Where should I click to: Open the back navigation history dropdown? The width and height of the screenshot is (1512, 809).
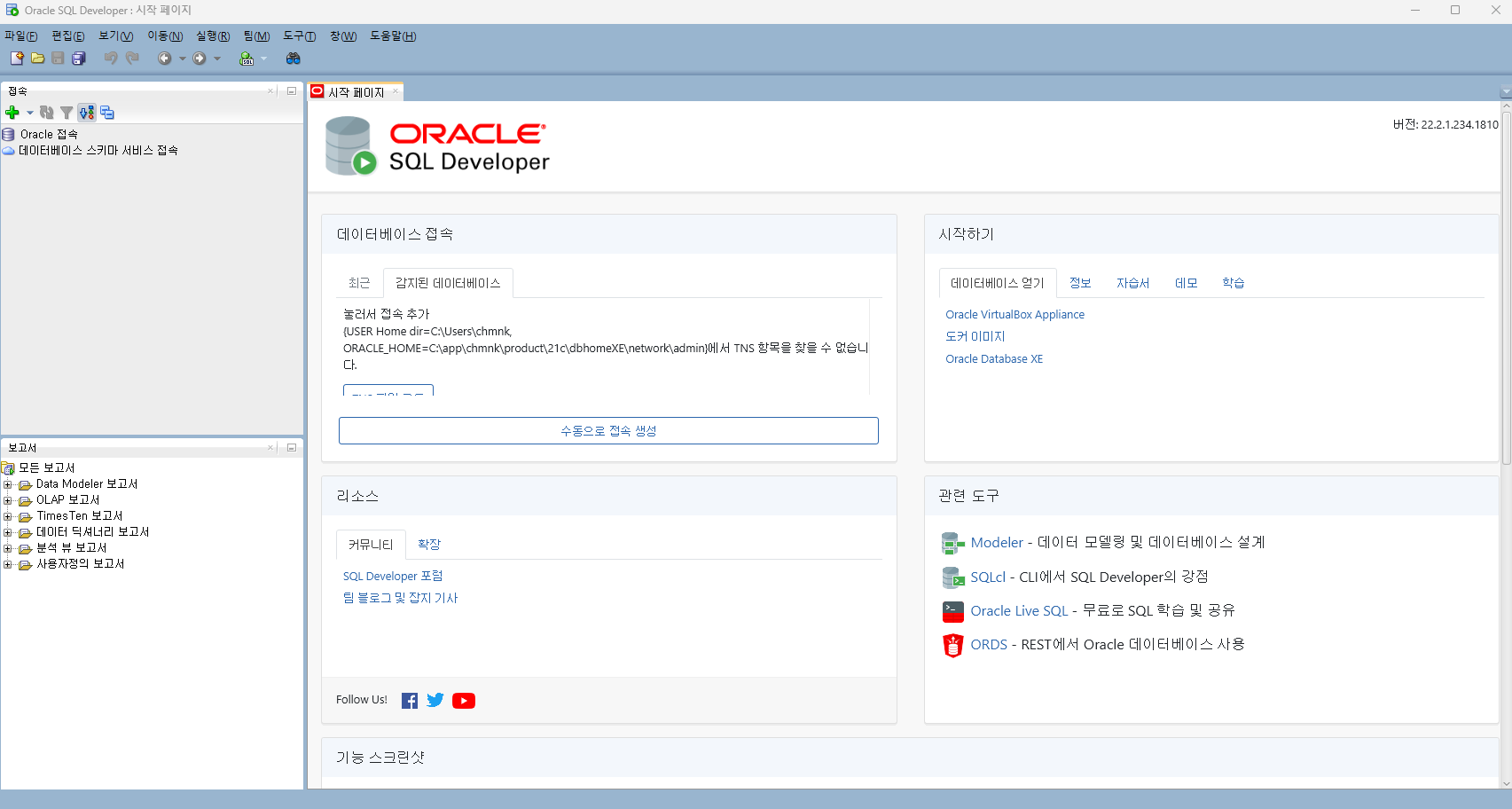[183, 59]
